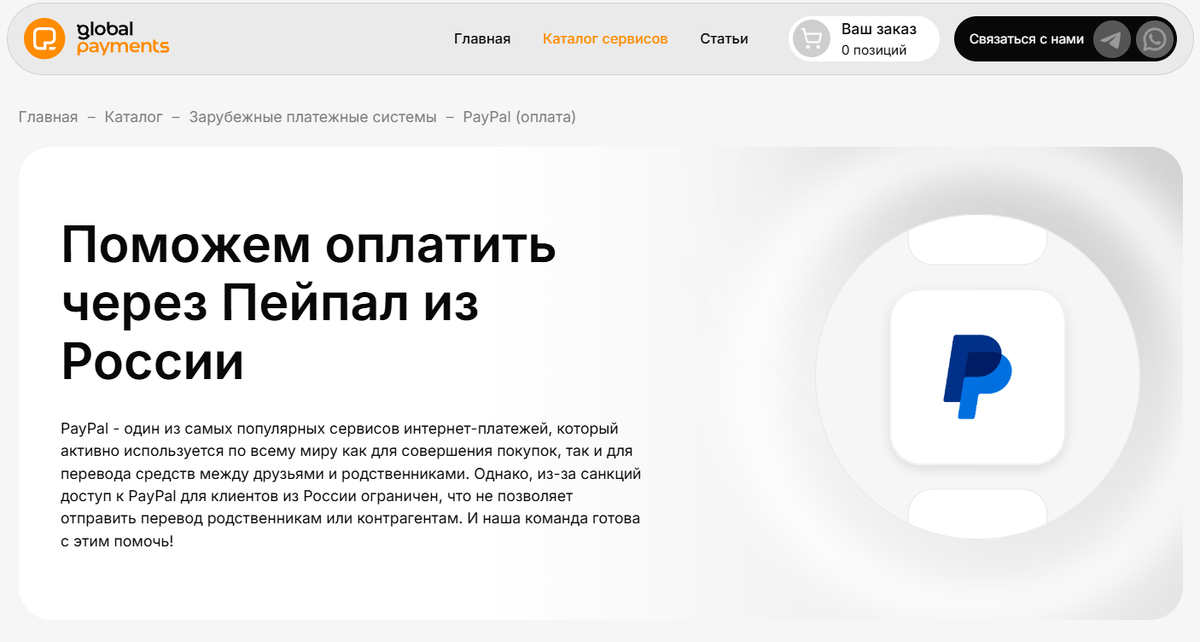Click the 0 позиций text
The width and height of the screenshot is (1200, 642).
(874, 50)
